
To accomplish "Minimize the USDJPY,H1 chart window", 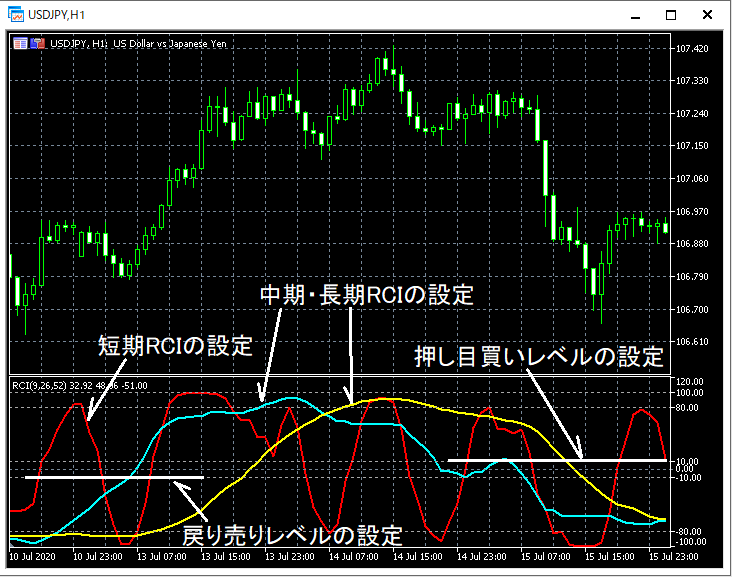I will point(635,15).
